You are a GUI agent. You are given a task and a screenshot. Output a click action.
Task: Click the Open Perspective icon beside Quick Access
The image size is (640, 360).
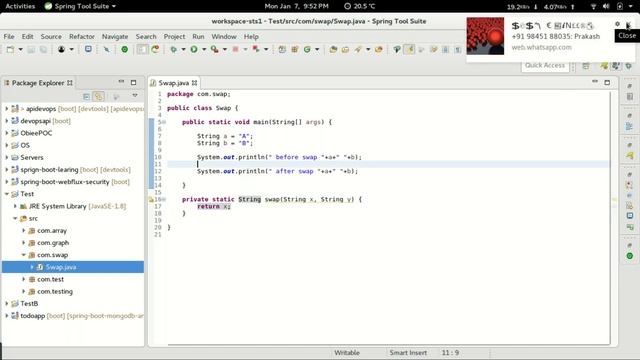(586, 66)
